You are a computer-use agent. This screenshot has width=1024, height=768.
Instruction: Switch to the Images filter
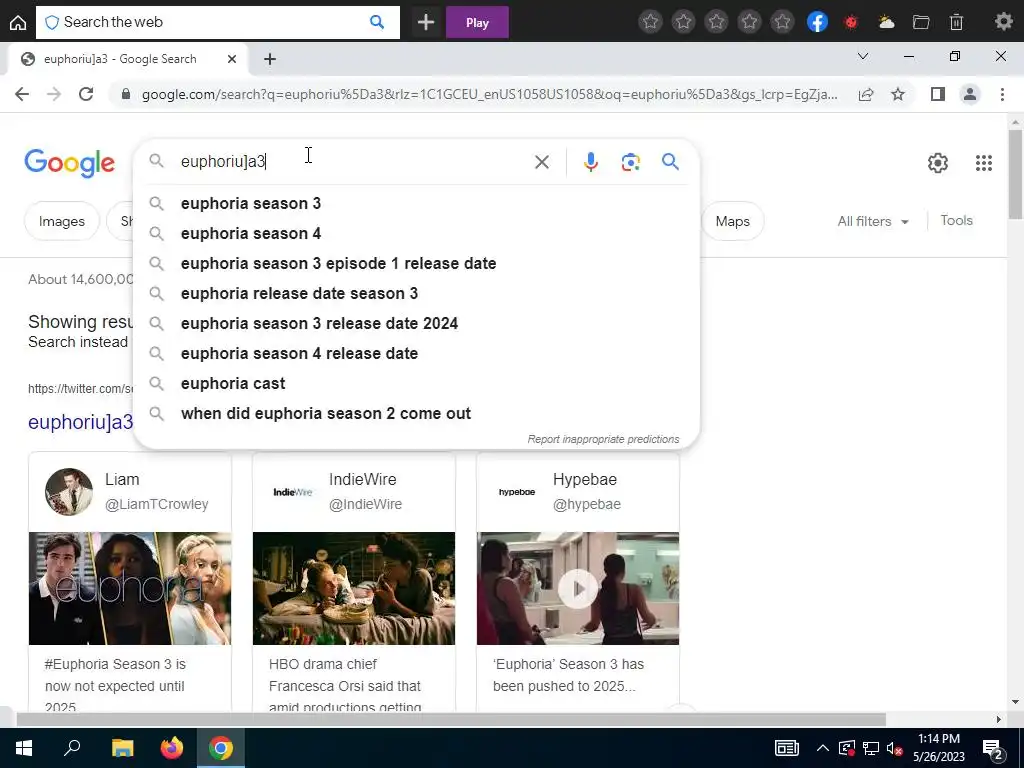click(61, 221)
